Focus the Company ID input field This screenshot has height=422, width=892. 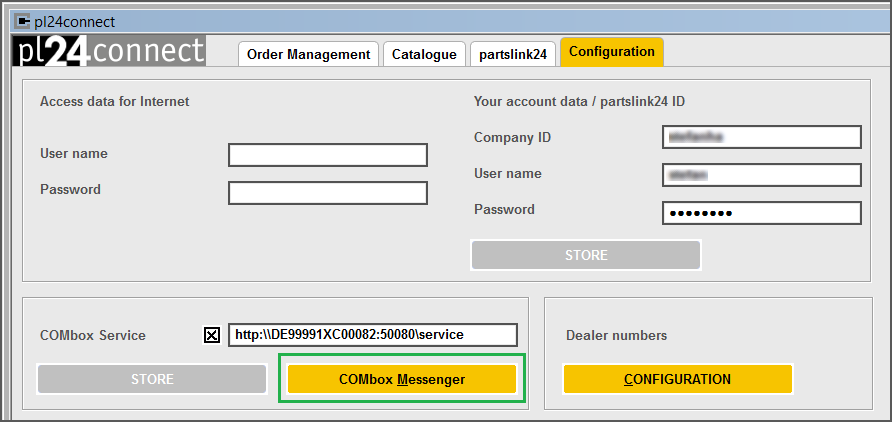tap(762, 137)
